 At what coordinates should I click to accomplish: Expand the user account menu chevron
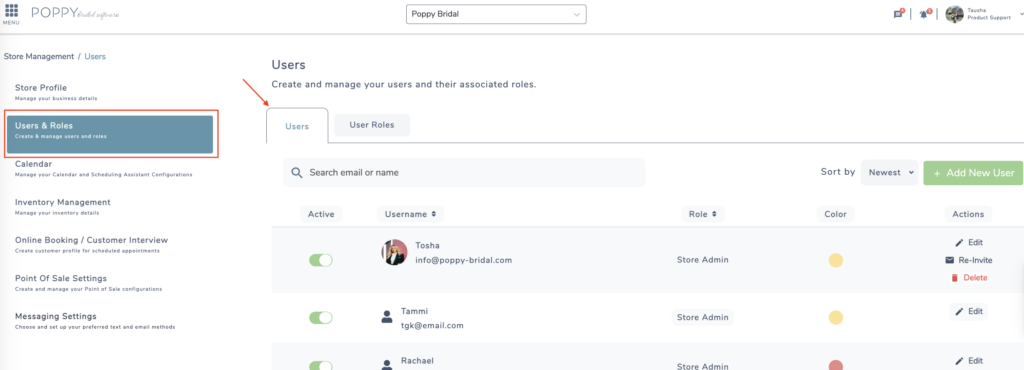1021,13
